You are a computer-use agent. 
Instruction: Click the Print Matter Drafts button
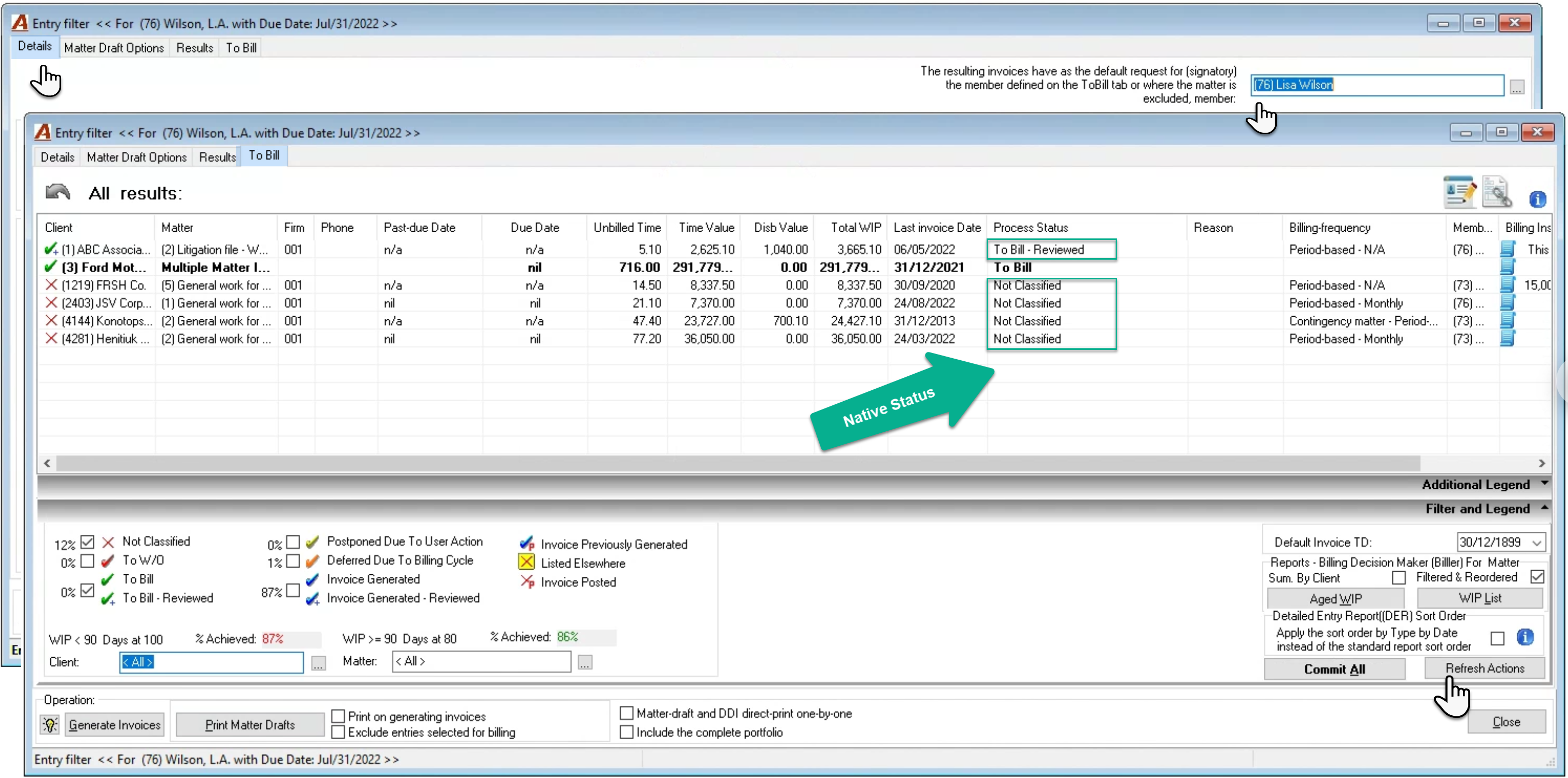point(250,725)
